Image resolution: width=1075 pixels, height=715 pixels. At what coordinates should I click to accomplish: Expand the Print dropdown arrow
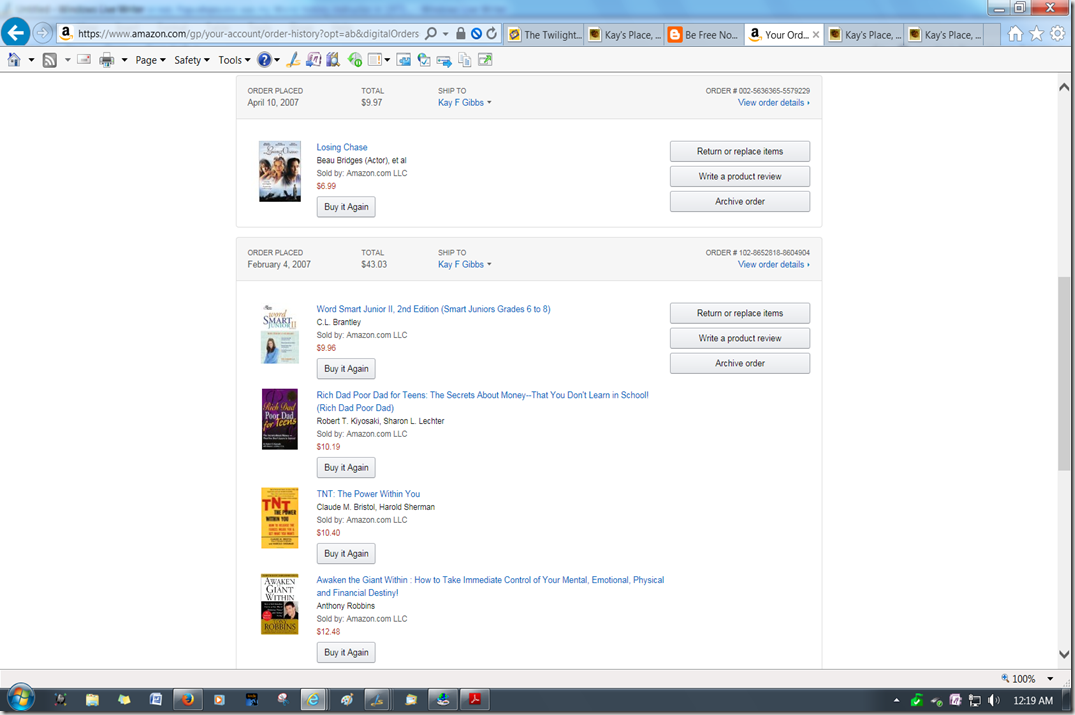(124, 60)
